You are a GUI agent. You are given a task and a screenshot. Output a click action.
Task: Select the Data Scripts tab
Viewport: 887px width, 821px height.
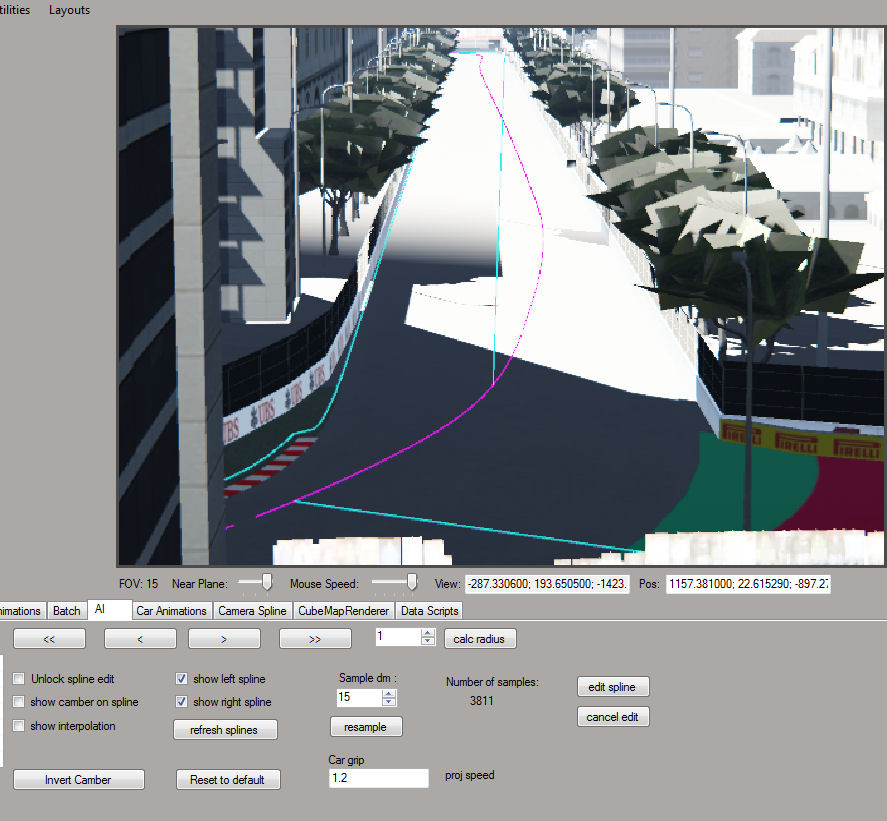[428, 610]
